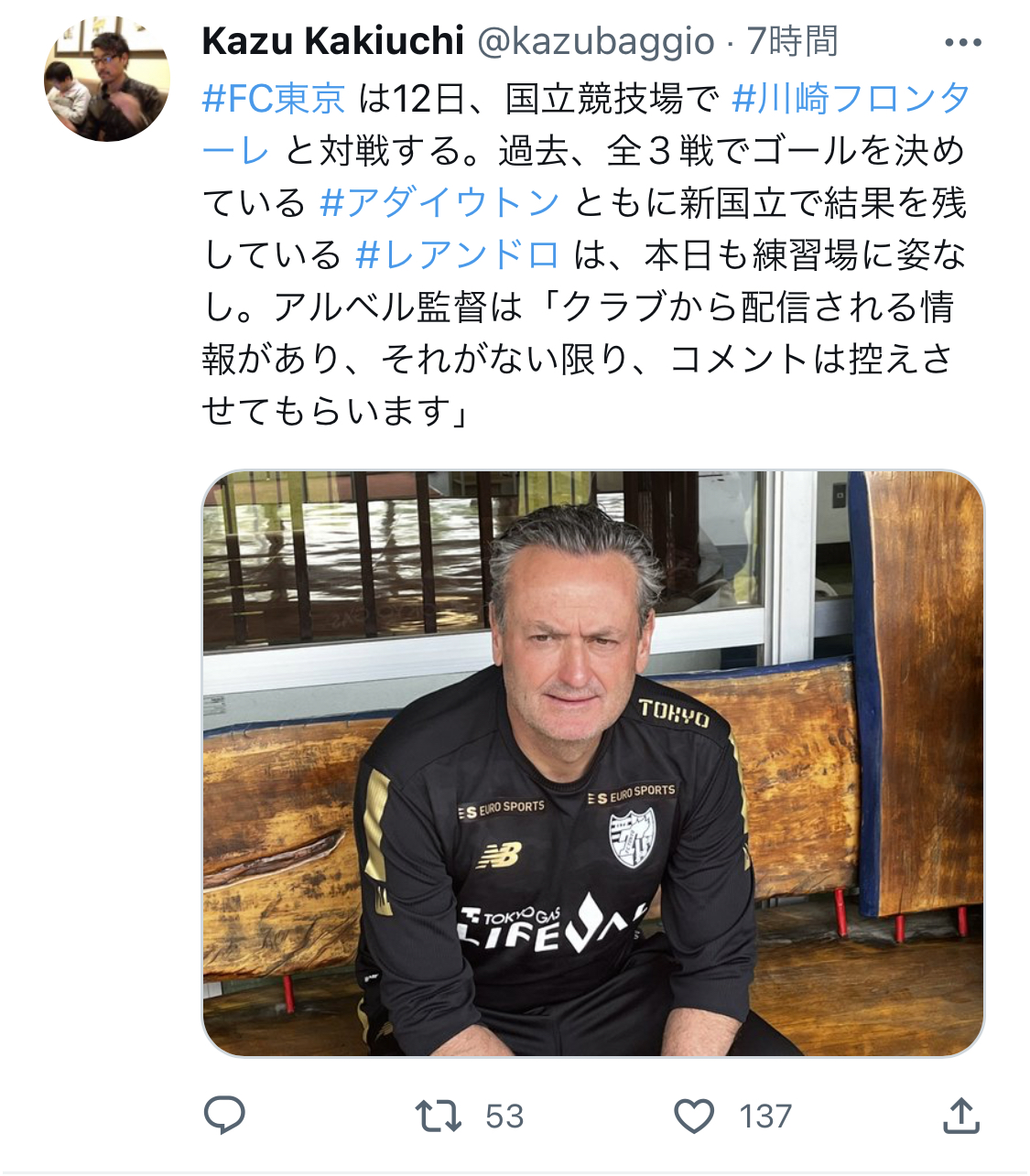Click the tweet body text to expand
Image resolution: width=1030 pixels, height=1176 pixels.
tap(586, 254)
